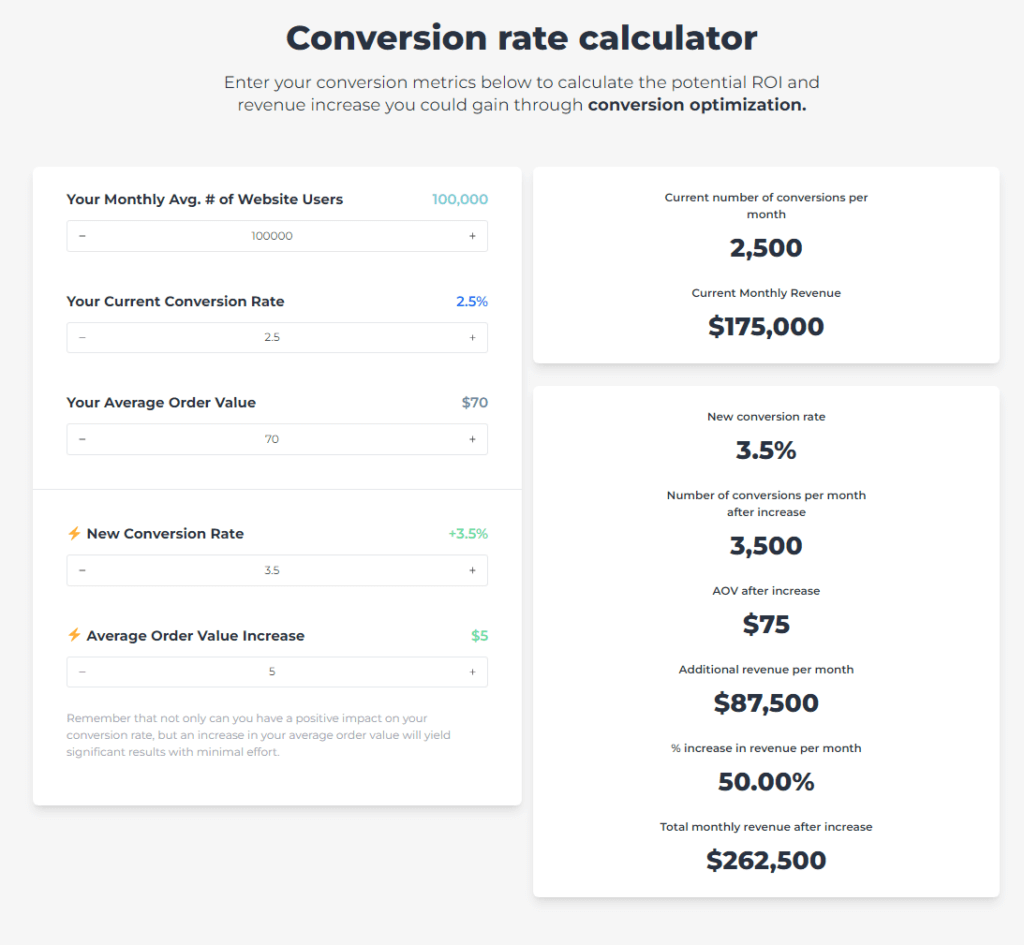This screenshot has height=945, width=1024.
Task: Click the Conversion rate calculator heading
Action: pos(521,38)
